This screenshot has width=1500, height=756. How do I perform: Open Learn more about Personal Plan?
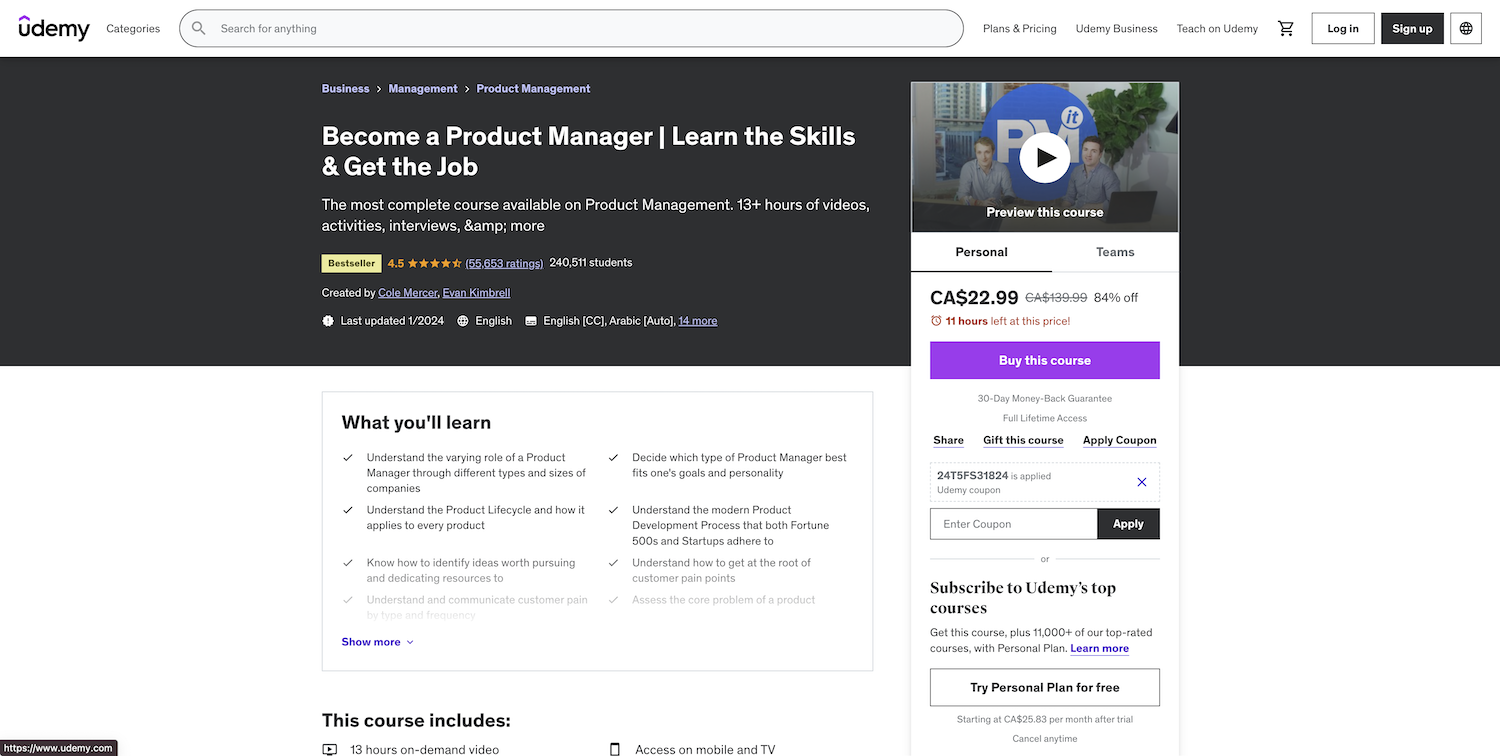(1100, 648)
